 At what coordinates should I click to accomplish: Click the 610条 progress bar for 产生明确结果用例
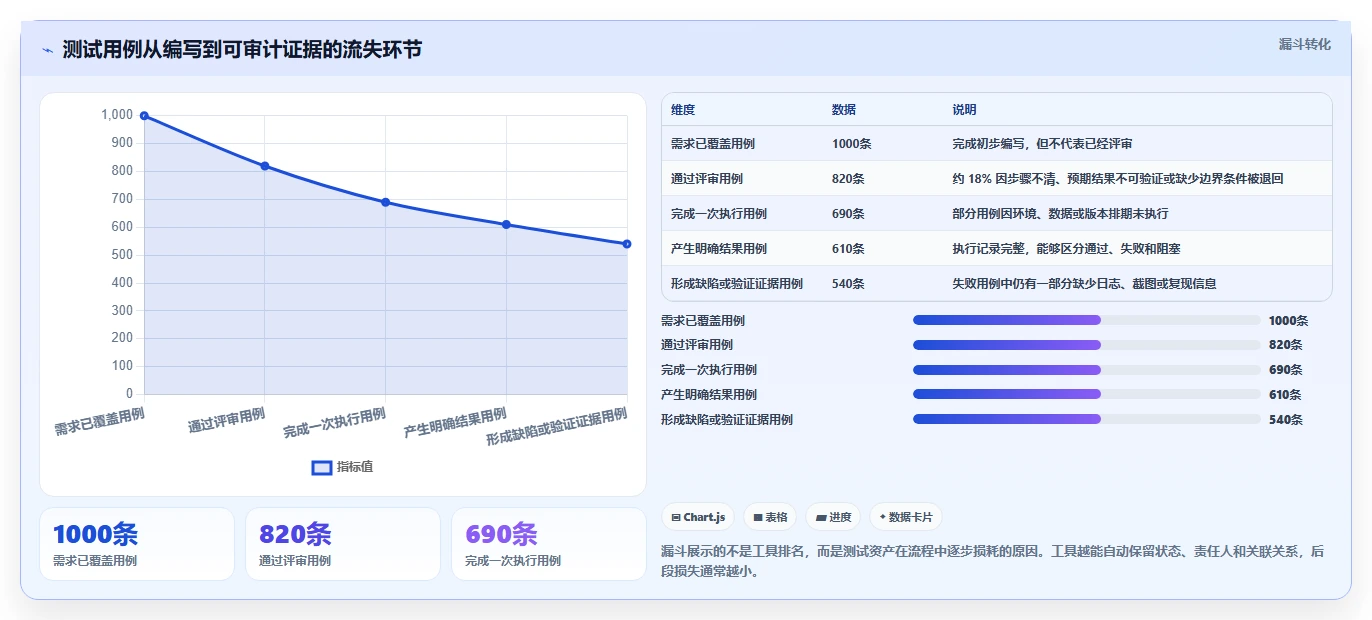coord(1086,394)
